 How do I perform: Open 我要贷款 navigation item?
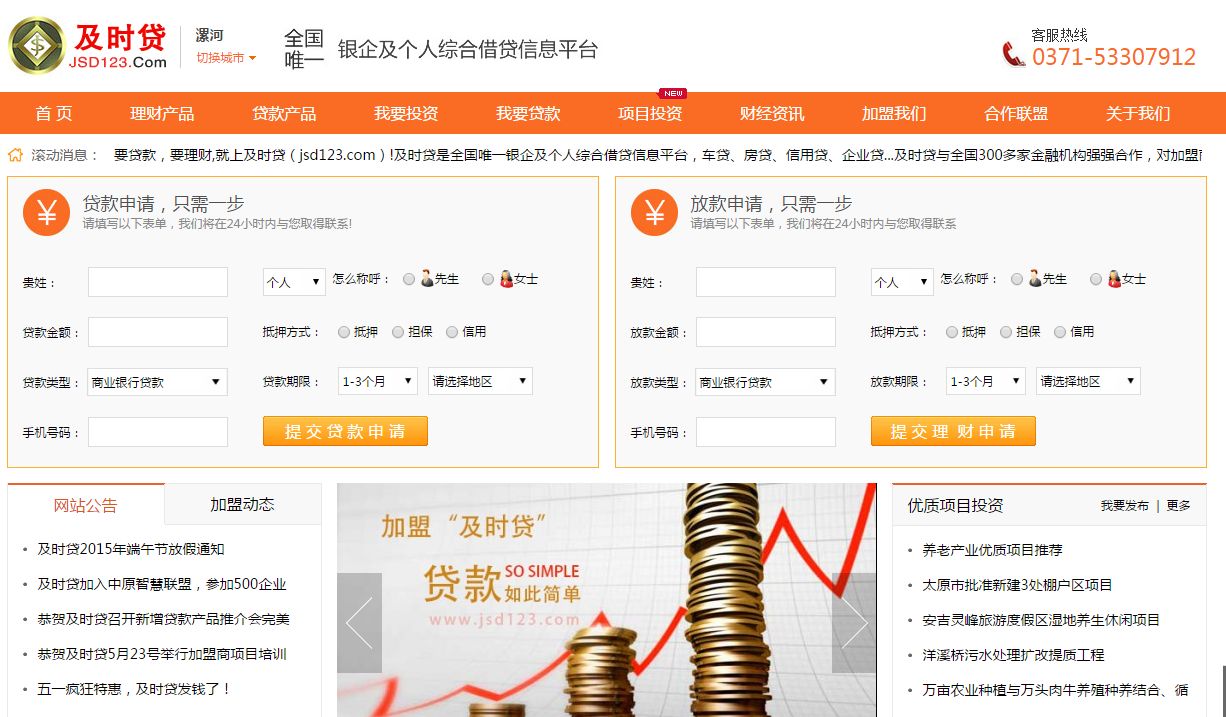pos(528,113)
